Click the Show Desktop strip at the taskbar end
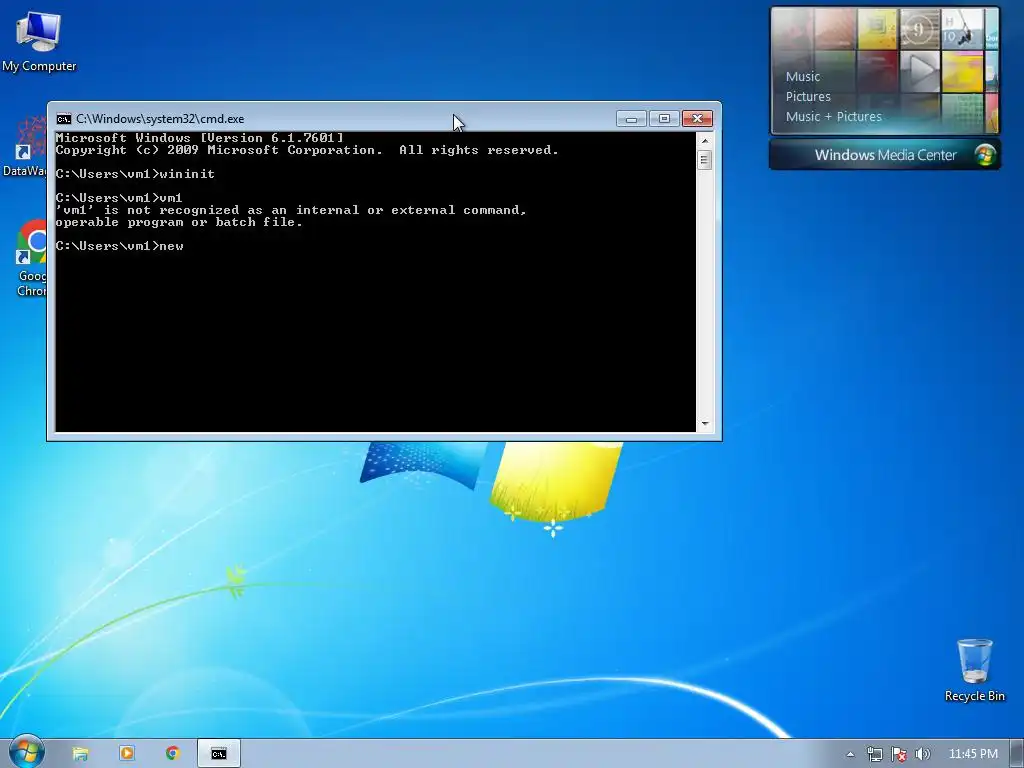The height and width of the screenshot is (768, 1024). pyautogui.click(x=1017, y=754)
